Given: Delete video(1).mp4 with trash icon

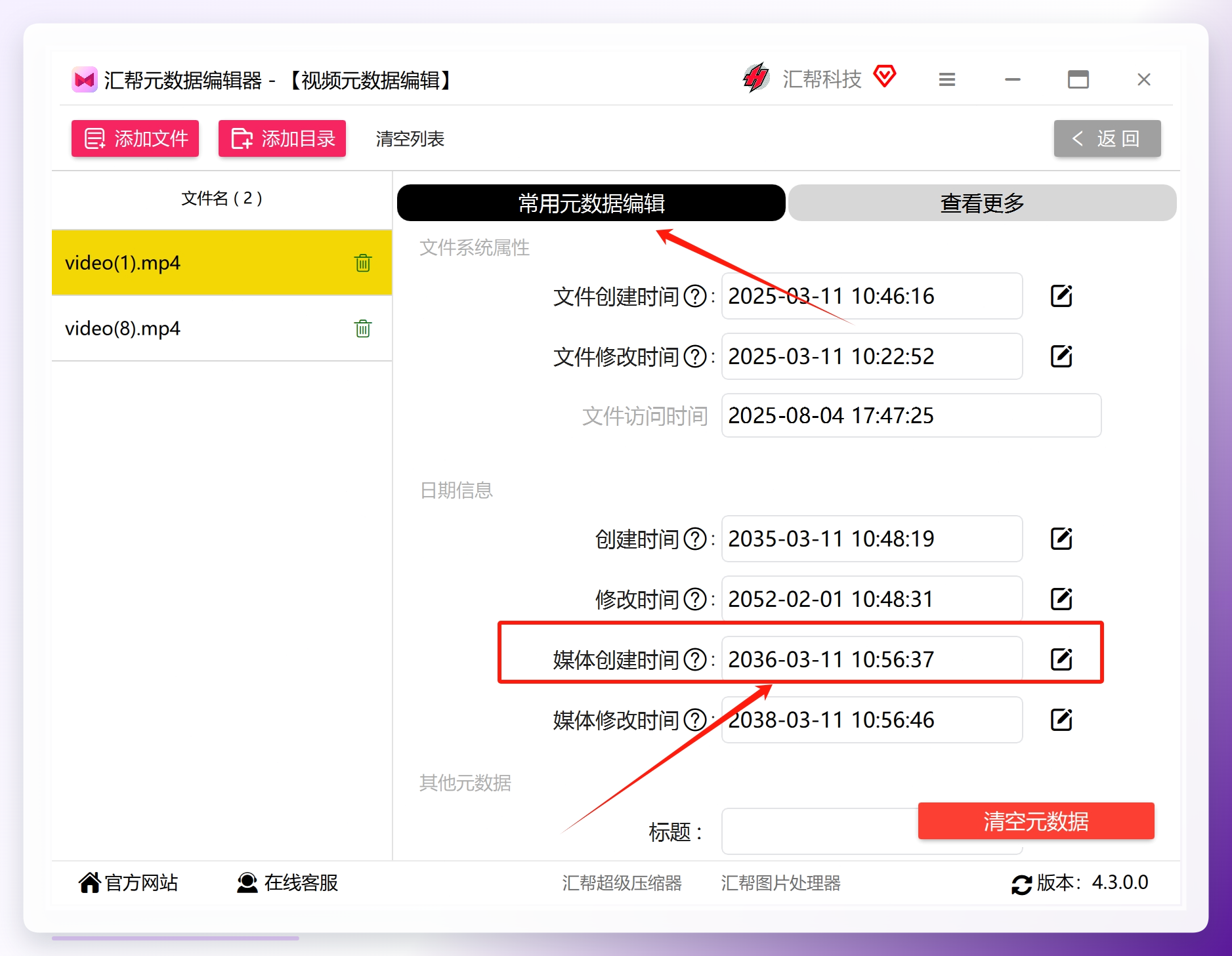Looking at the screenshot, I should pos(363,262).
